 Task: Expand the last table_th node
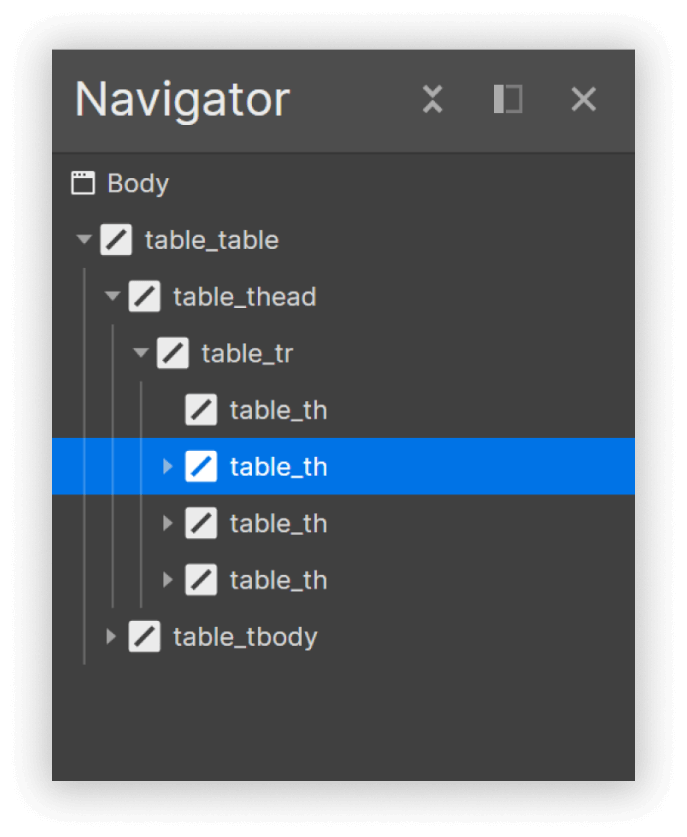pyautogui.click(x=167, y=580)
